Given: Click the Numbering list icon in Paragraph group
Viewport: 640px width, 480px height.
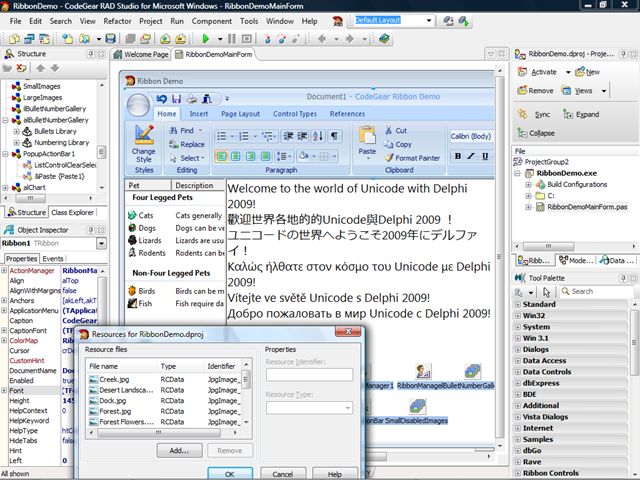Looking at the screenshot, I should click(x=243, y=136).
